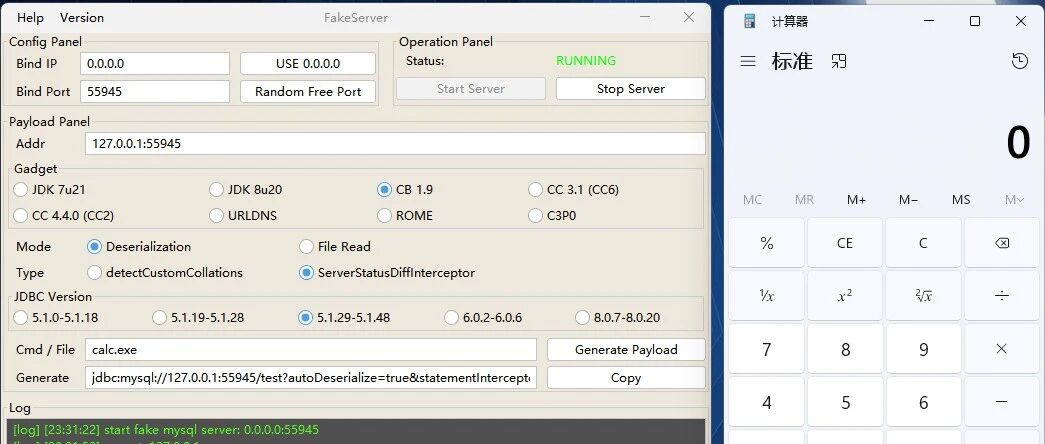
Task: Click the x squared key in Calculator
Action: 845,295
